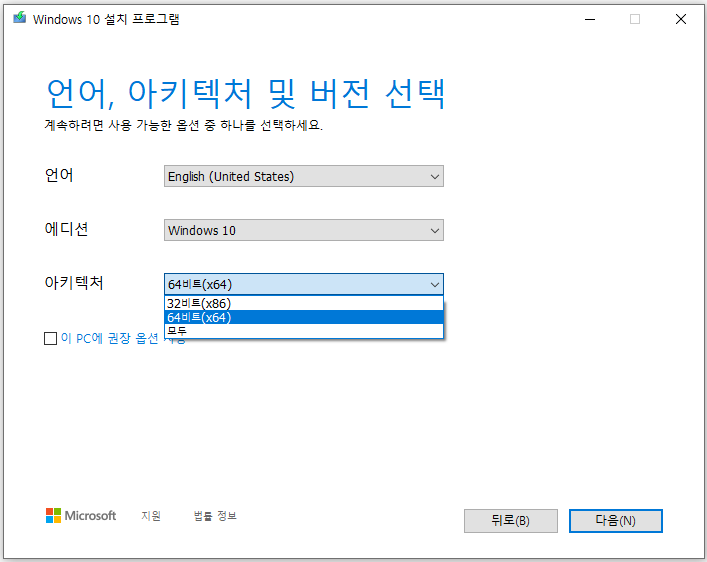Collapse the architecture dropdown showing 64비트(x64)

[303, 284]
